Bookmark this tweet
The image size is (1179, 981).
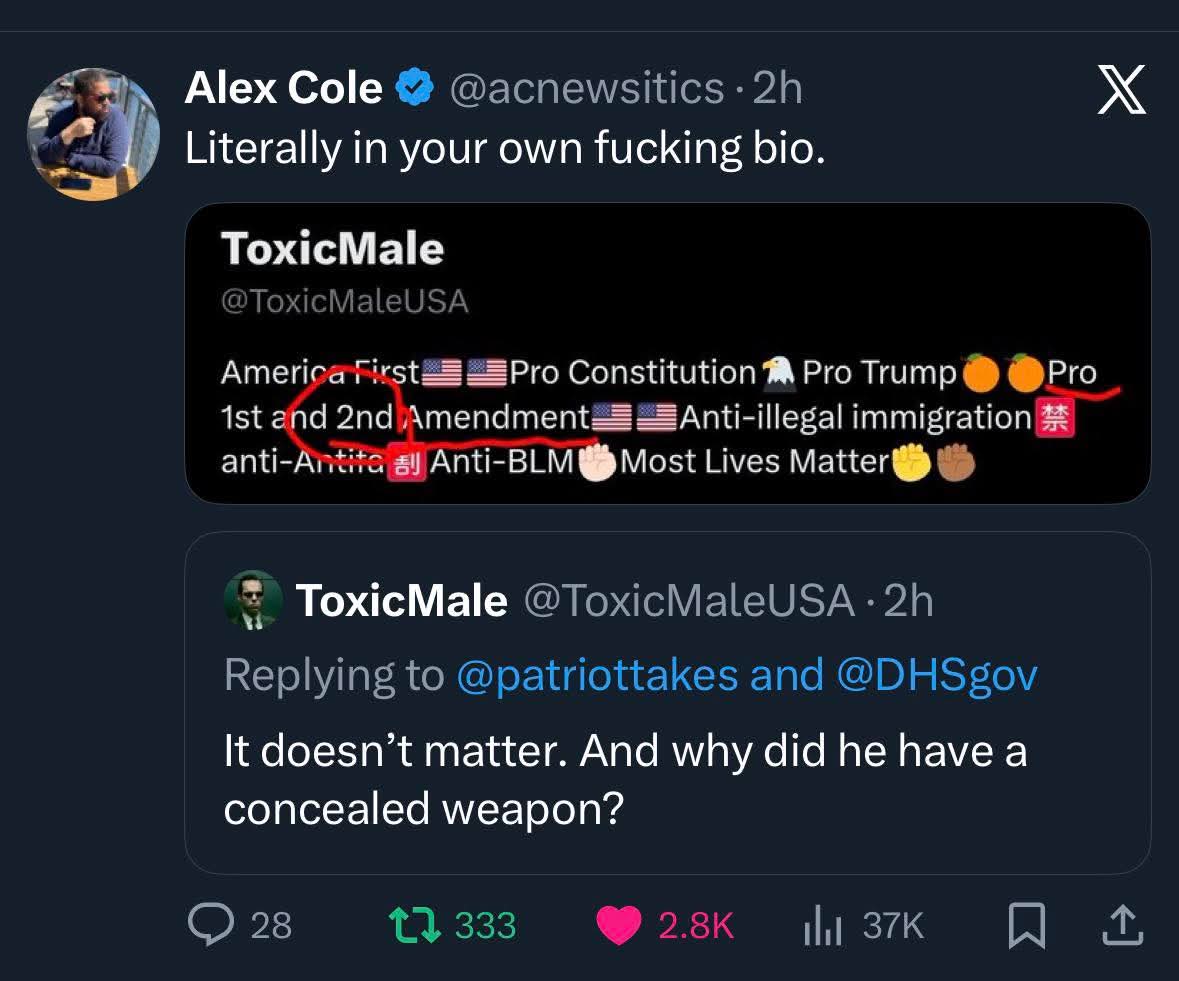pos(1027,926)
